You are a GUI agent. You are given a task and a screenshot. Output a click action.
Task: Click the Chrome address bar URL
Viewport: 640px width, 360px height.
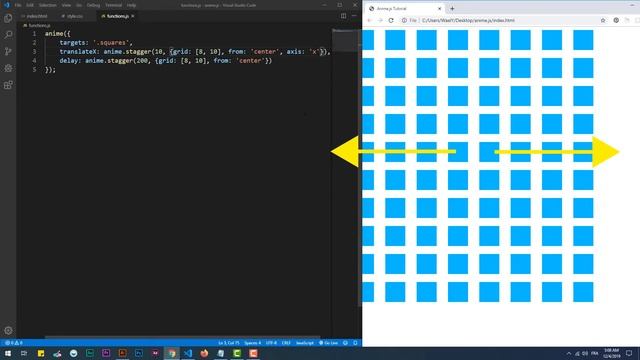[x=468, y=20]
